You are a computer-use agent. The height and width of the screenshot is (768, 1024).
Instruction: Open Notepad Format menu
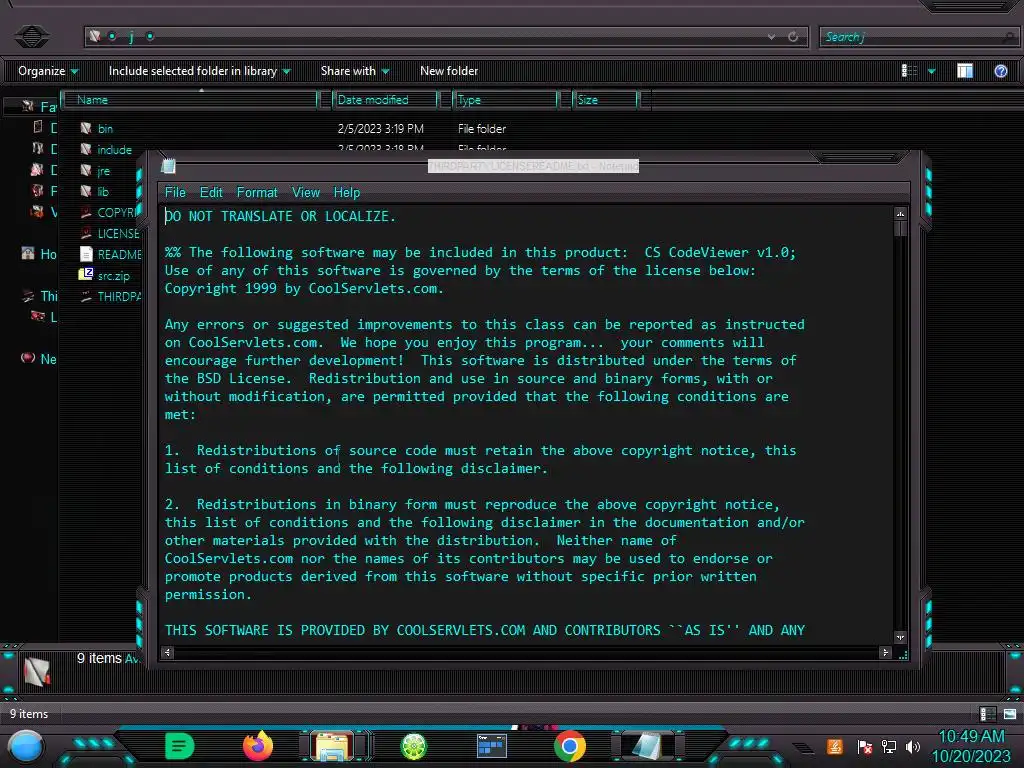coord(257,193)
